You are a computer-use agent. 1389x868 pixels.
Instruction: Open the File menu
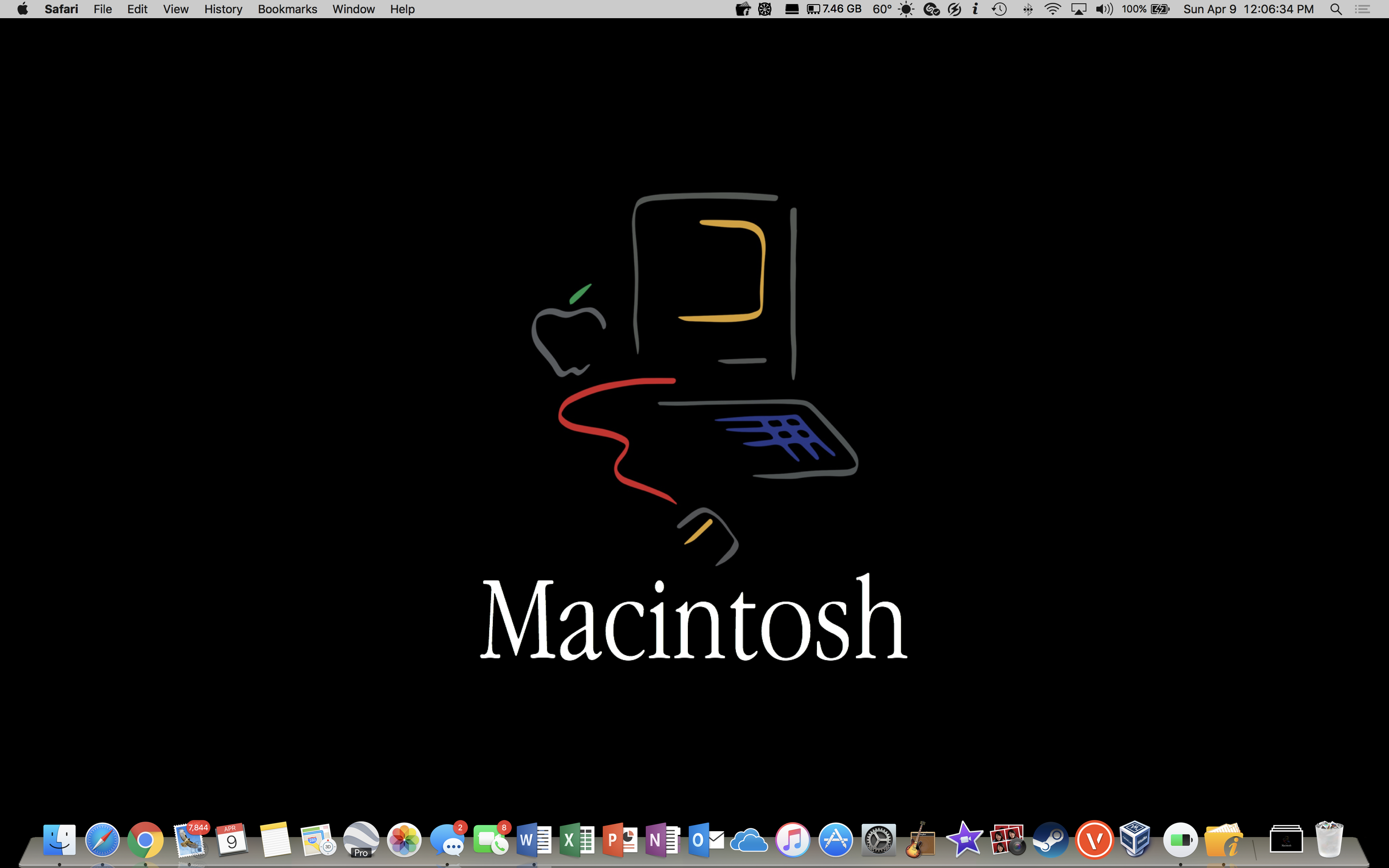pyautogui.click(x=103, y=9)
